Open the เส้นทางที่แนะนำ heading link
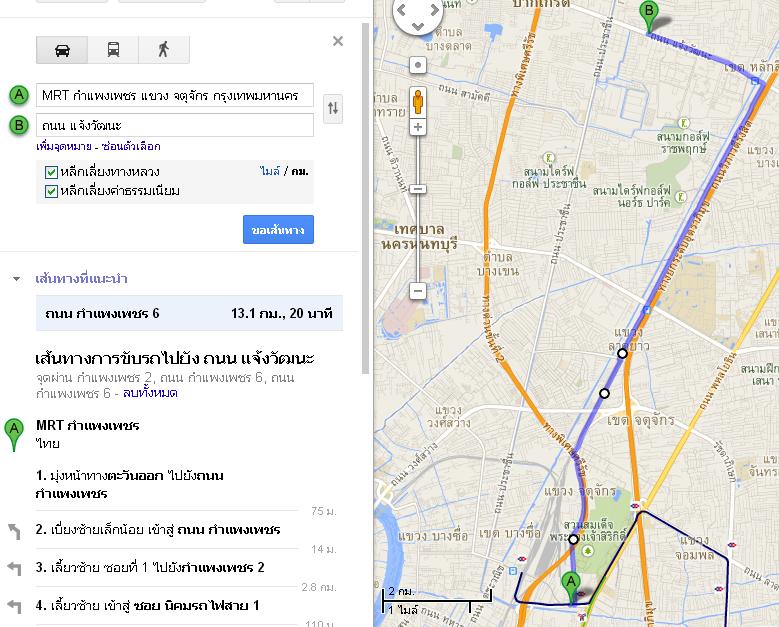Viewport: 779px width, 627px height. coord(81,278)
